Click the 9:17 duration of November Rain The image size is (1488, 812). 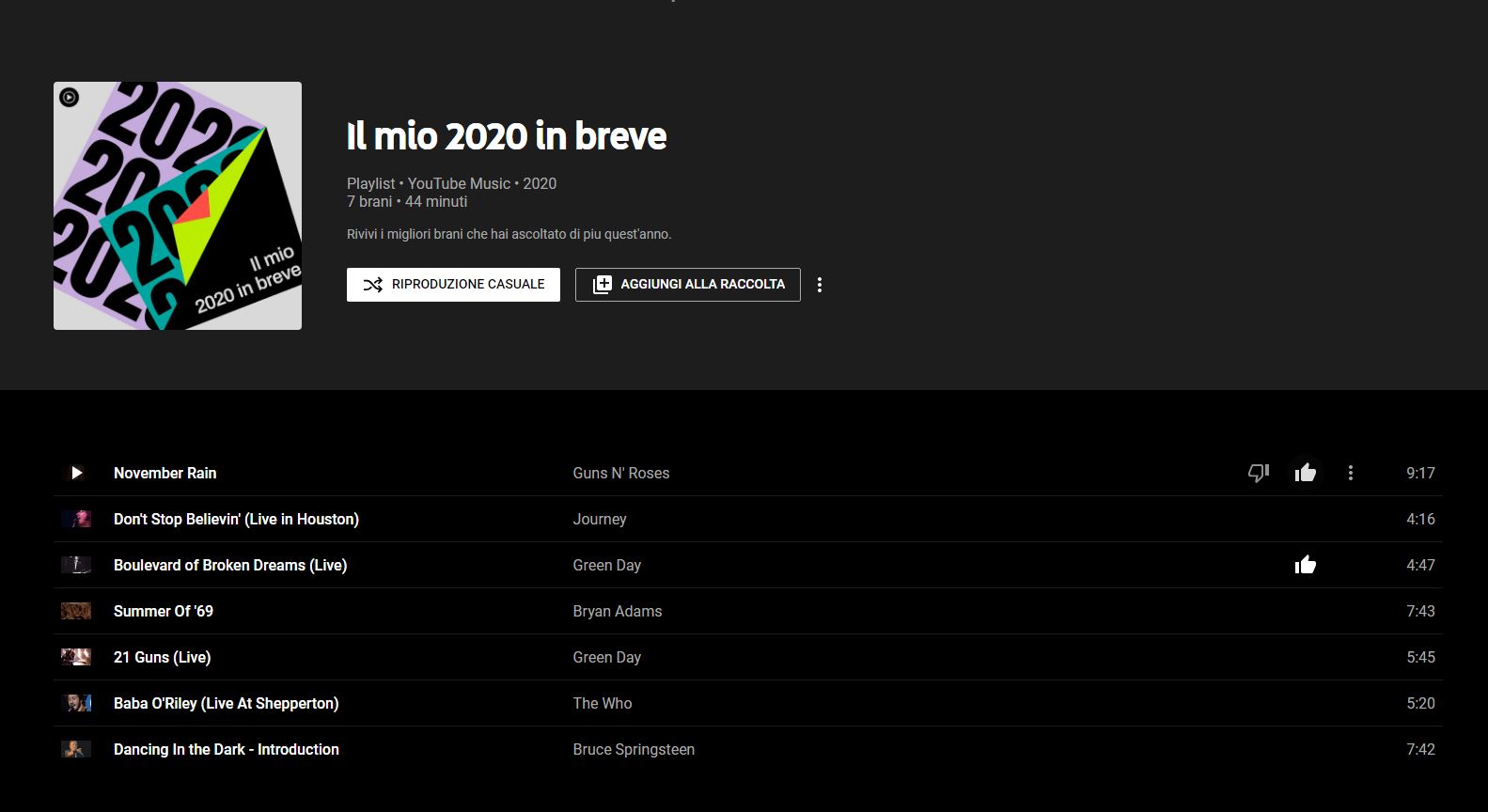[1420, 473]
